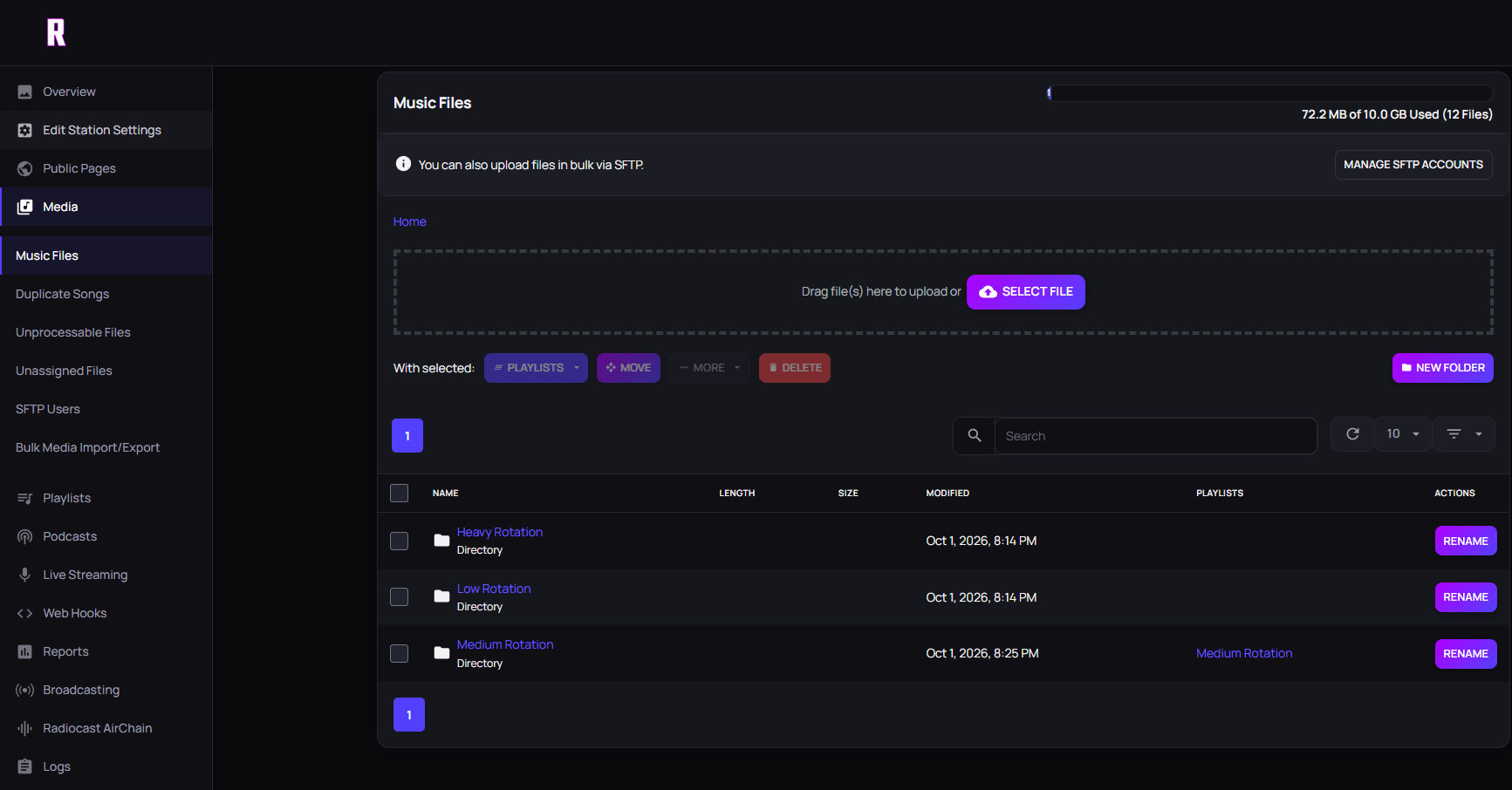This screenshot has width=1512, height=790.
Task: Expand the More actions dropdown
Action: 709,368
